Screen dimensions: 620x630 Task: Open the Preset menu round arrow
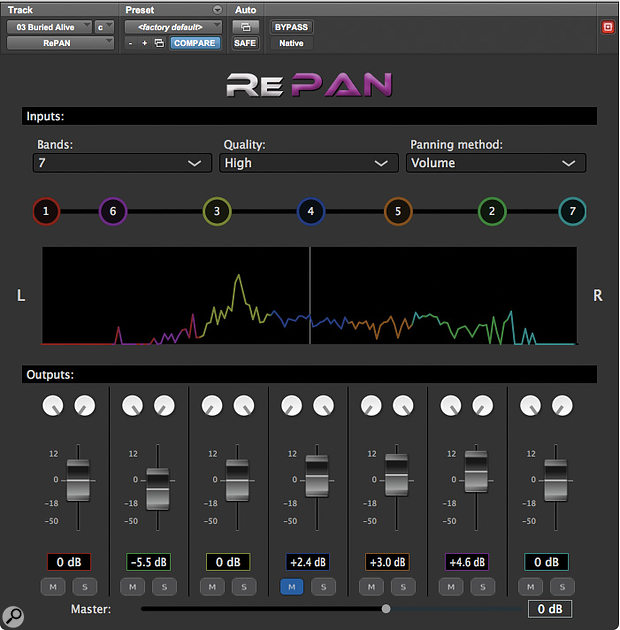(x=217, y=10)
